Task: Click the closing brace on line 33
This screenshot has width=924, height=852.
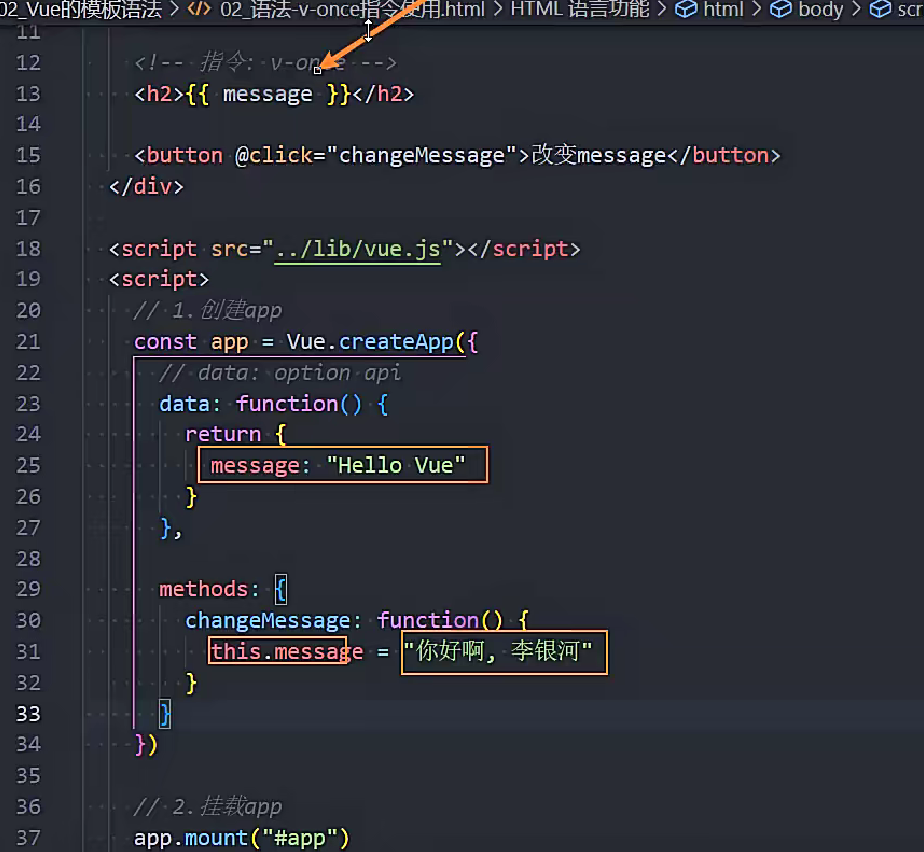Action: point(165,714)
